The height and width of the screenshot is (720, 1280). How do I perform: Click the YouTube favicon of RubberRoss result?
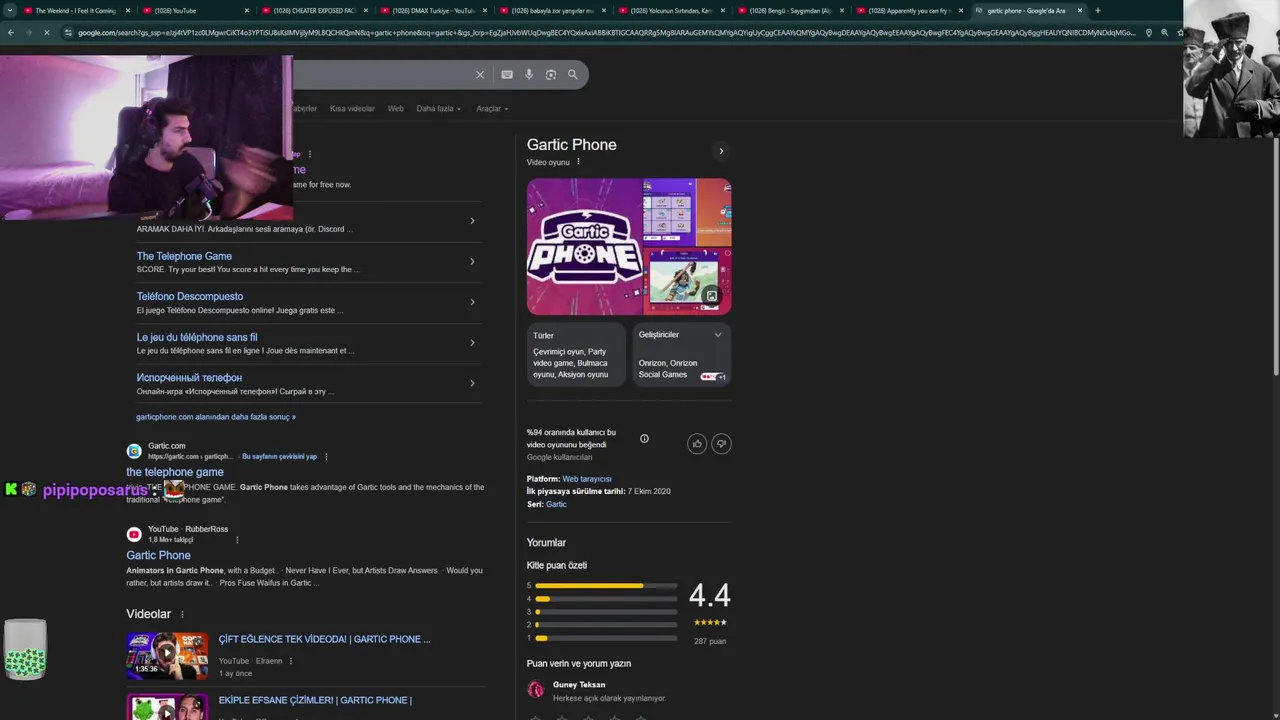pyautogui.click(x=134, y=534)
